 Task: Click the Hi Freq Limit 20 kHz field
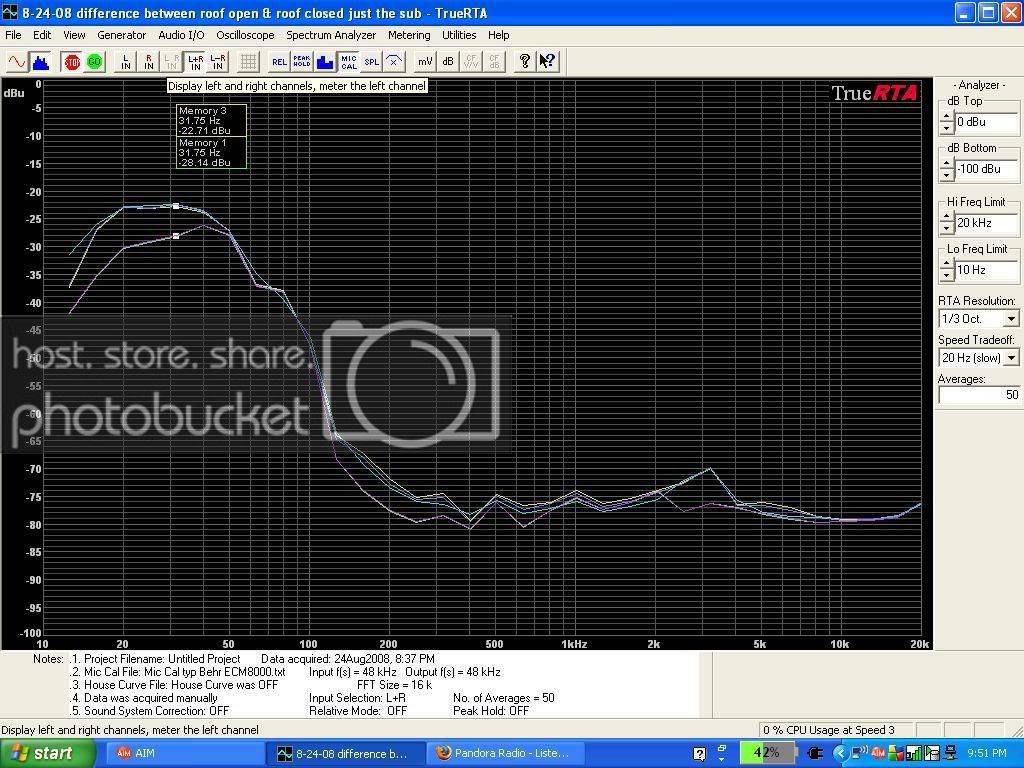[985, 223]
